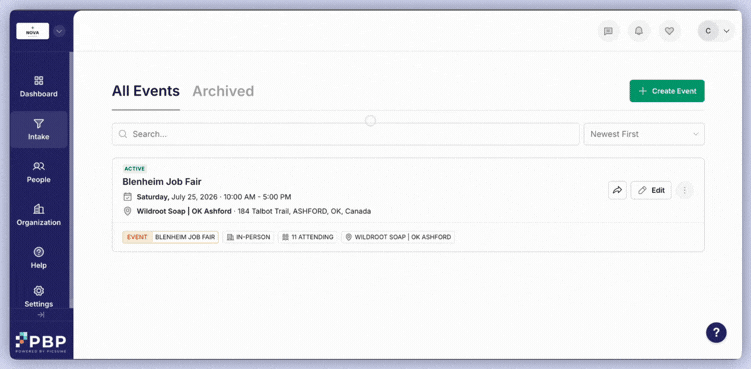This screenshot has width=751, height=369.
Task: Click the EVENT Blenheim Job Fair tag
Action: coord(171,237)
